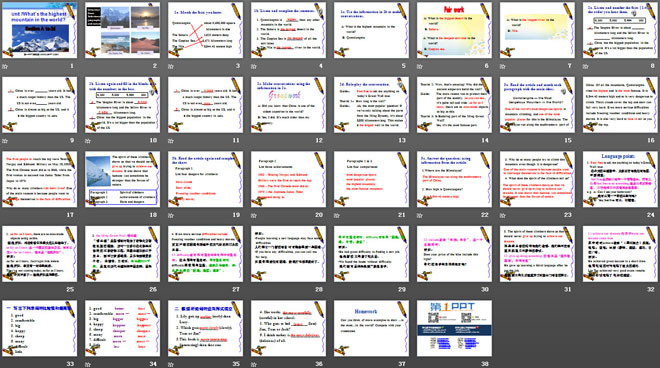The width and height of the screenshot is (660, 368).
Task: Select slide 32 thumbnail
Action: [x=620, y=254]
